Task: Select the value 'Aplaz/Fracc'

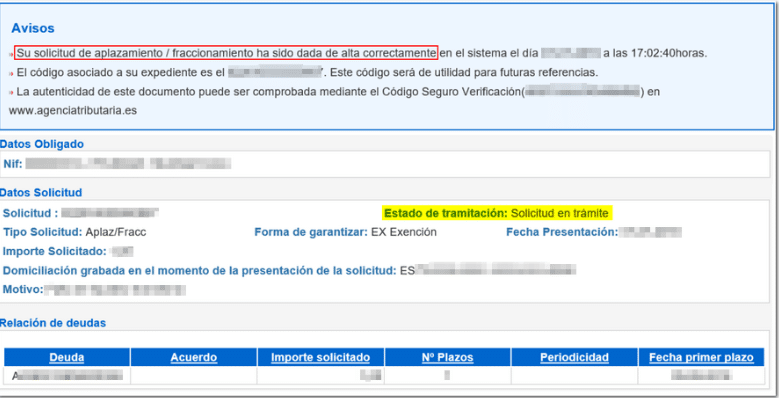Action: point(116,232)
